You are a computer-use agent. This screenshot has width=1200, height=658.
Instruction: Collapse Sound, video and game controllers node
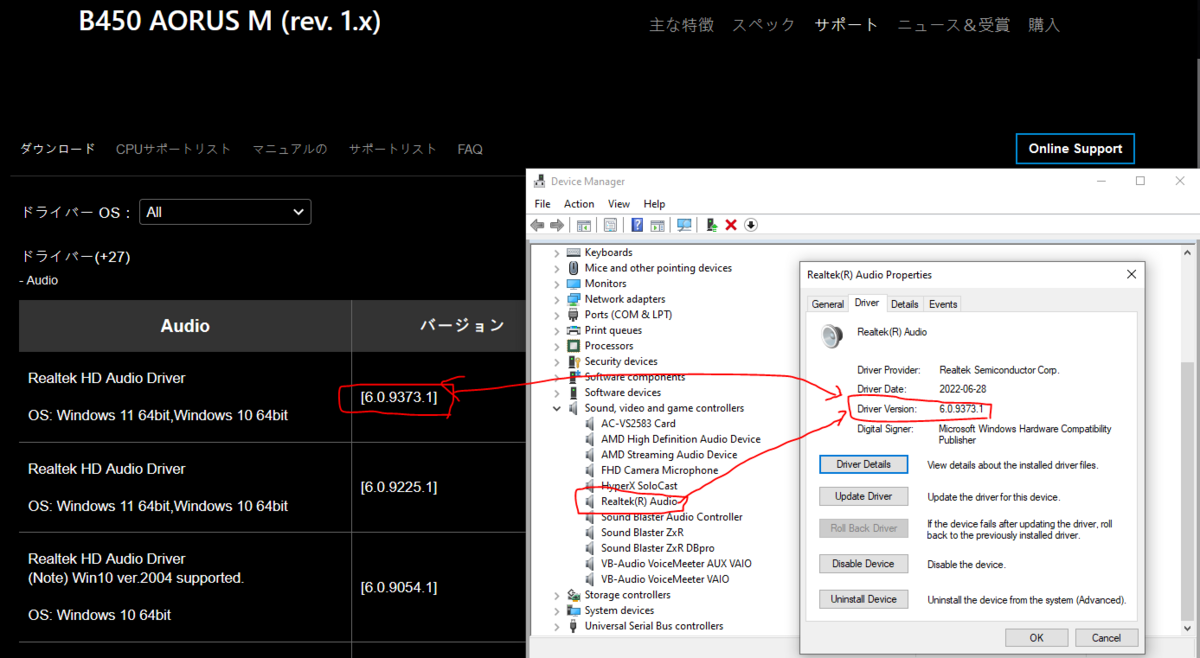[557, 408]
